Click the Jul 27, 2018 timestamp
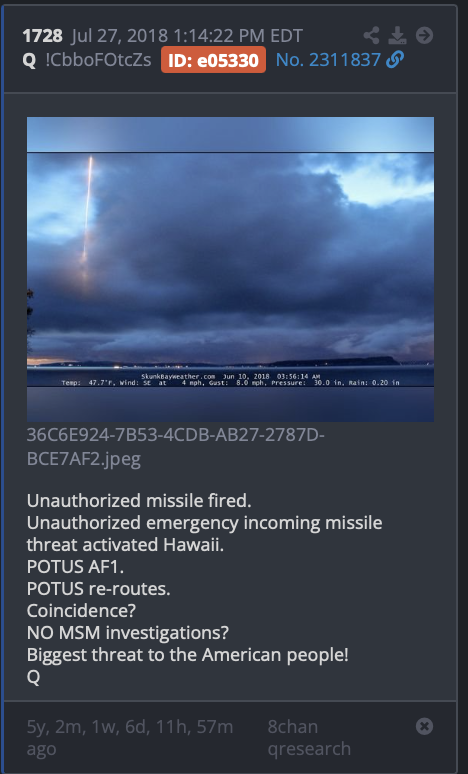Viewport: 468px width, 774px height. tap(187, 36)
